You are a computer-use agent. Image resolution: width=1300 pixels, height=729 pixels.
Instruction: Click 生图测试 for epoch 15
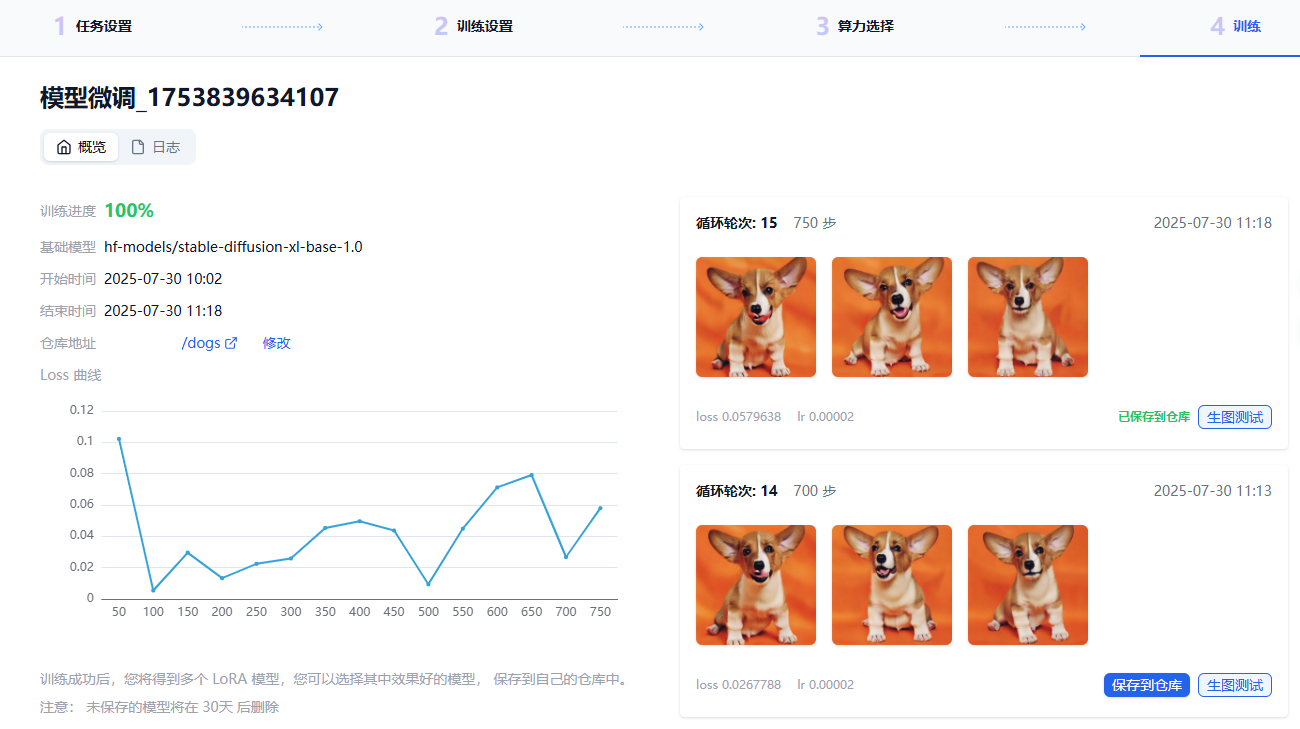tap(1235, 417)
